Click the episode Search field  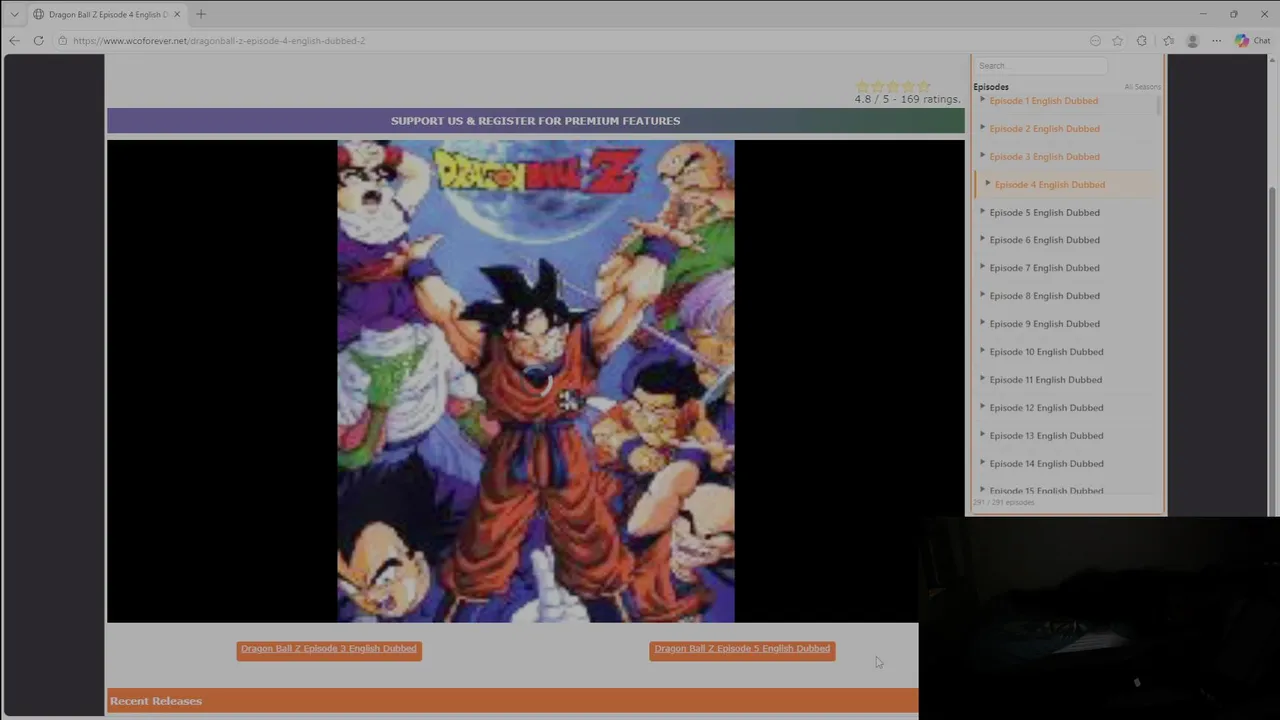tap(1040, 66)
